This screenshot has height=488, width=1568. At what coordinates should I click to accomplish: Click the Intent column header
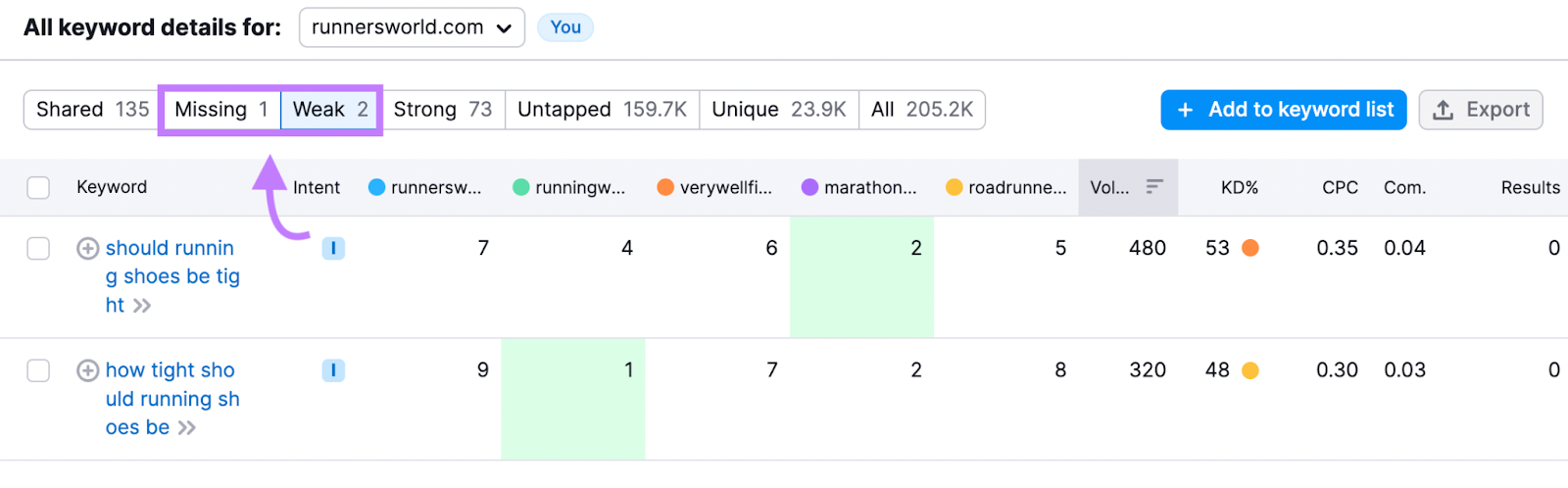pos(317,187)
